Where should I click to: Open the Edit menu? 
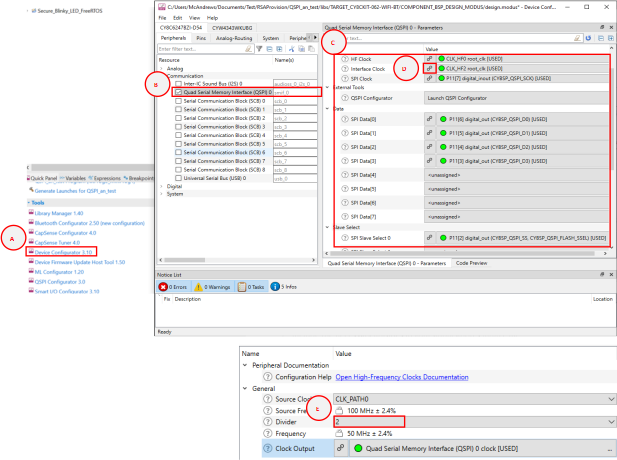click(178, 18)
